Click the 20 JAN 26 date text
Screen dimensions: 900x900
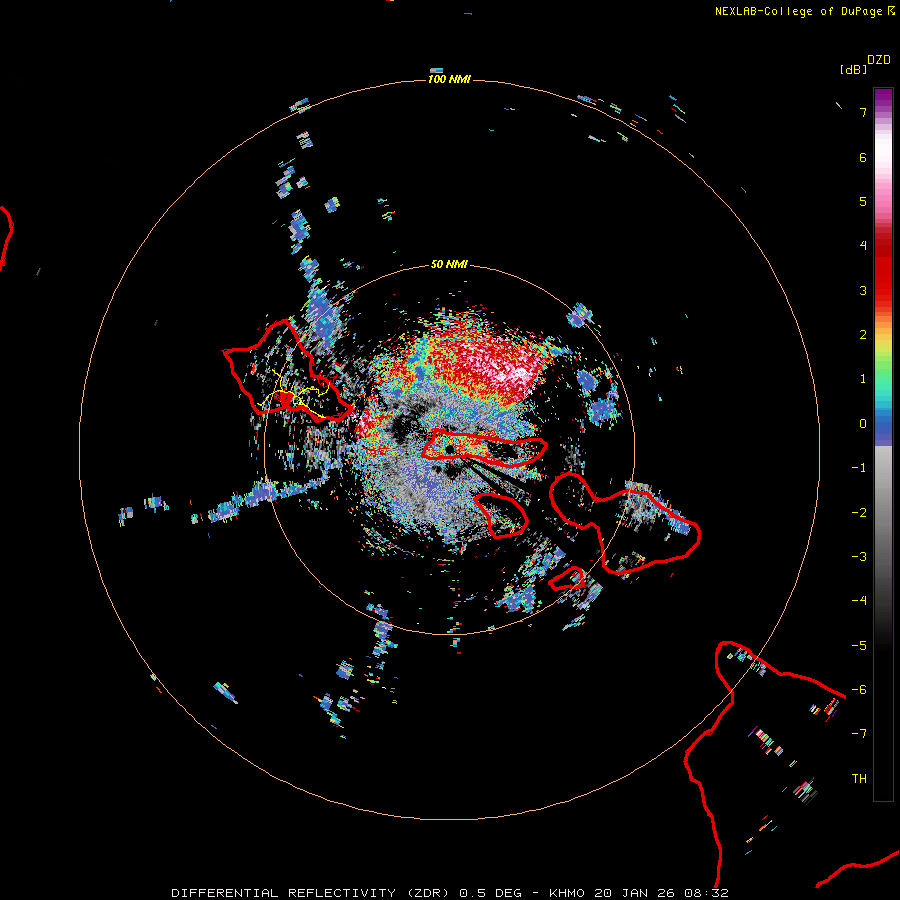pos(636,893)
